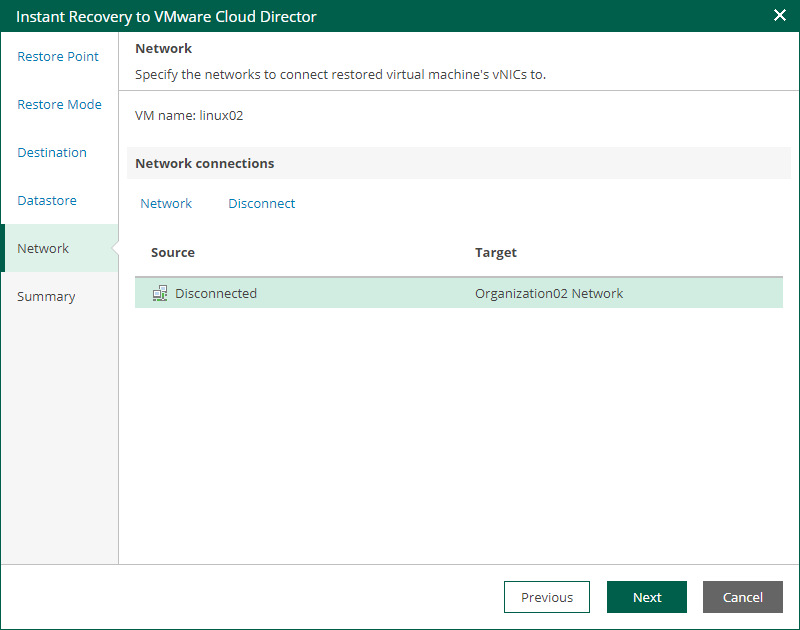Select the Network step in sidebar
The width and height of the screenshot is (800, 630).
pos(43,249)
